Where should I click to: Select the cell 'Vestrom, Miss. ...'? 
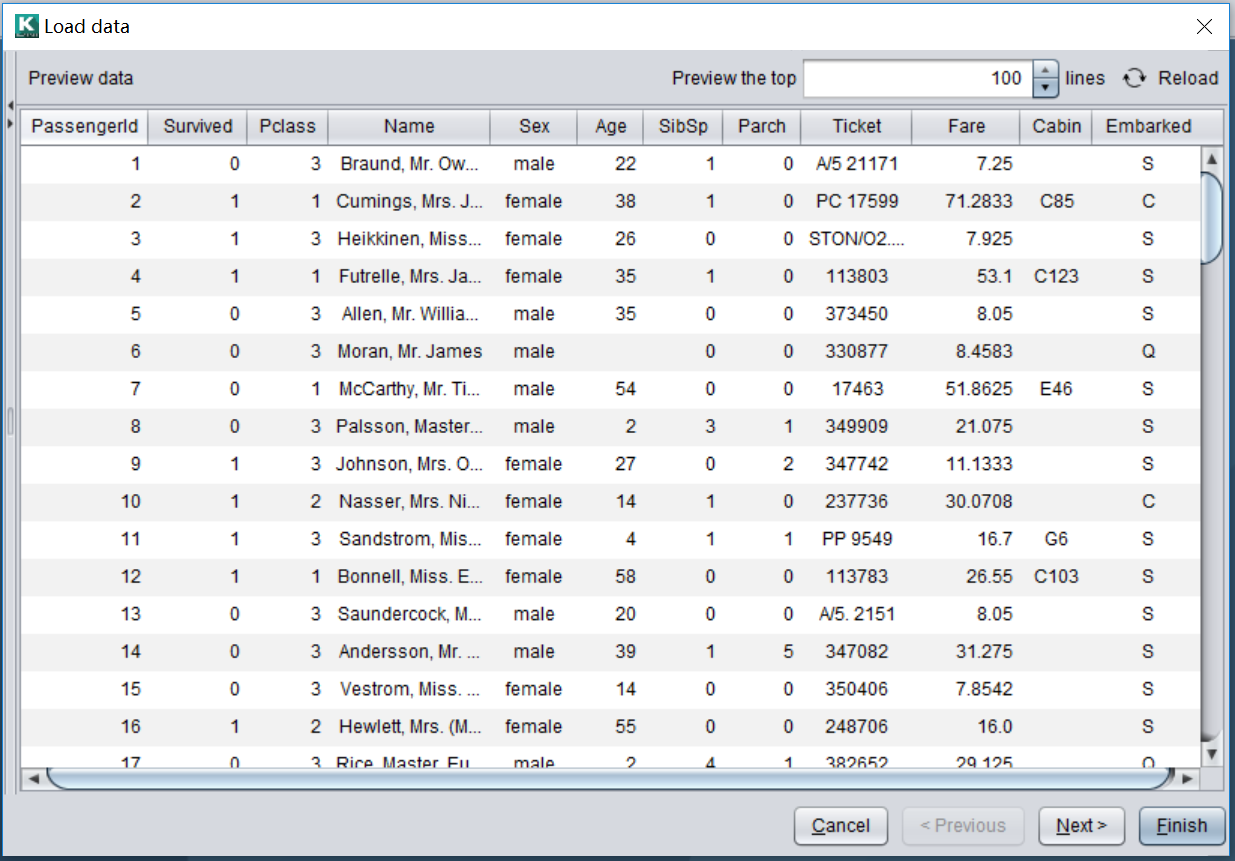tap(409, 689)
